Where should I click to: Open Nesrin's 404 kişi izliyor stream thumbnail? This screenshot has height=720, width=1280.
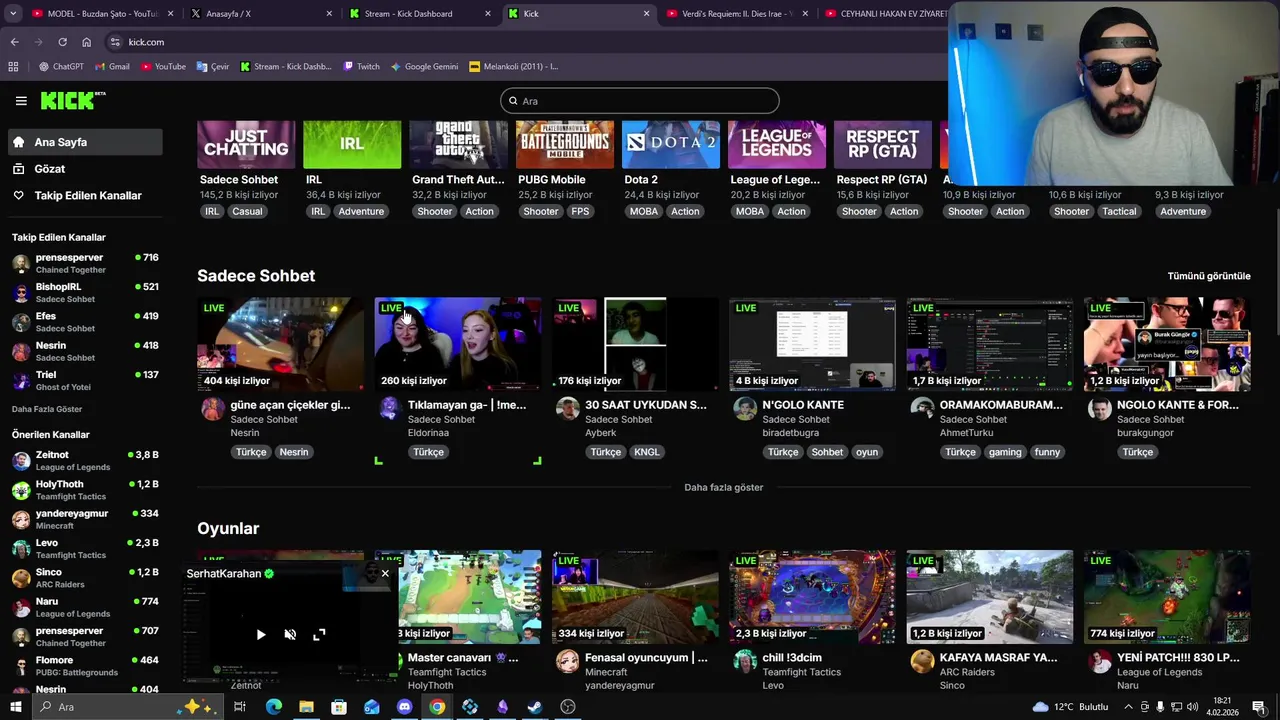280,344
